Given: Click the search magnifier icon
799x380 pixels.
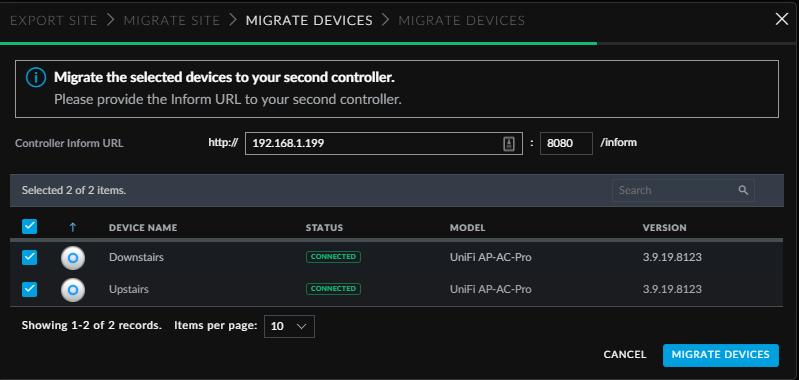Looking at the screenshot, I should (743, 191).
